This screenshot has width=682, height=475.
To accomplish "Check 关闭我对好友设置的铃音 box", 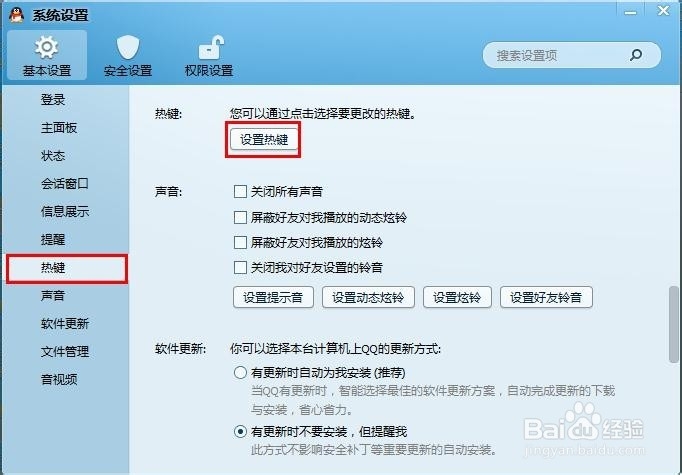I will [240, 267].
